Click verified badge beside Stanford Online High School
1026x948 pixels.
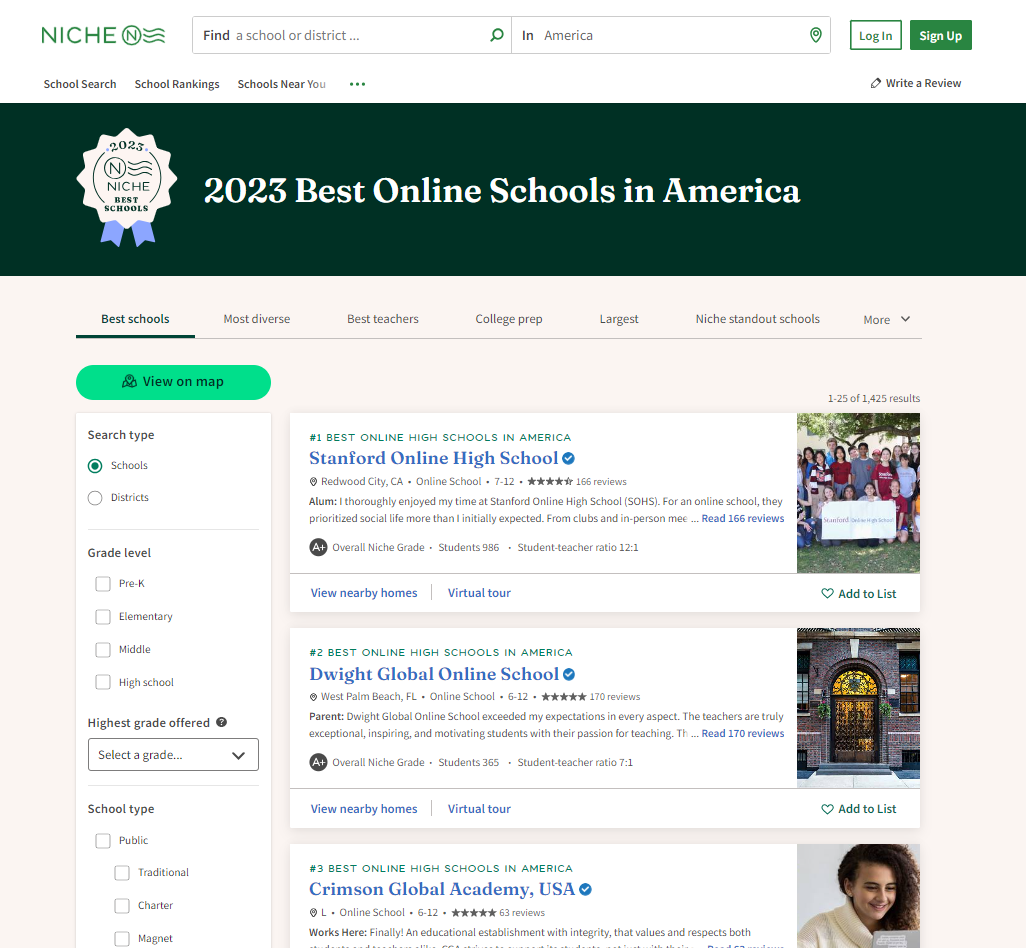569,459
